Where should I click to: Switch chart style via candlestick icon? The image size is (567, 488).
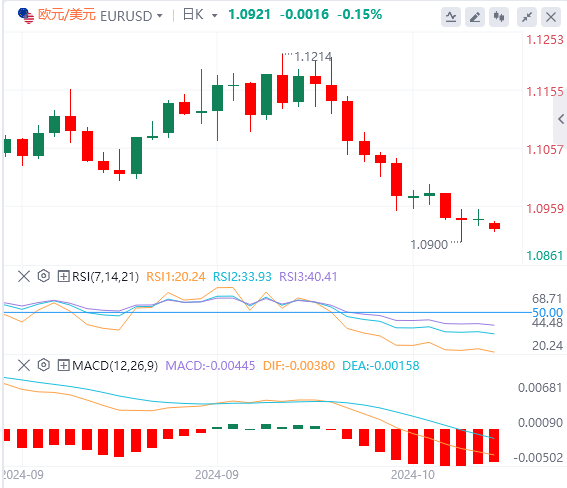pos(499,17)
